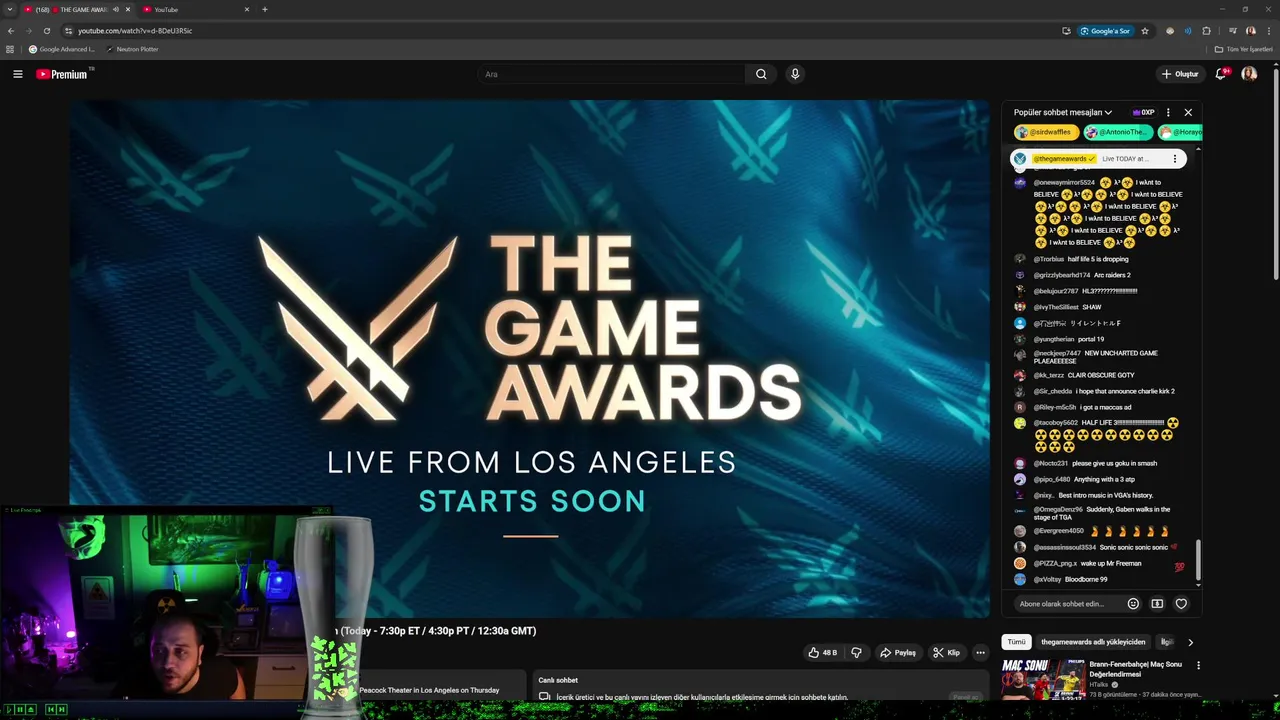Open a new browser tab
The height and width of the screenshot is (720, 1280).
[264, 9]
